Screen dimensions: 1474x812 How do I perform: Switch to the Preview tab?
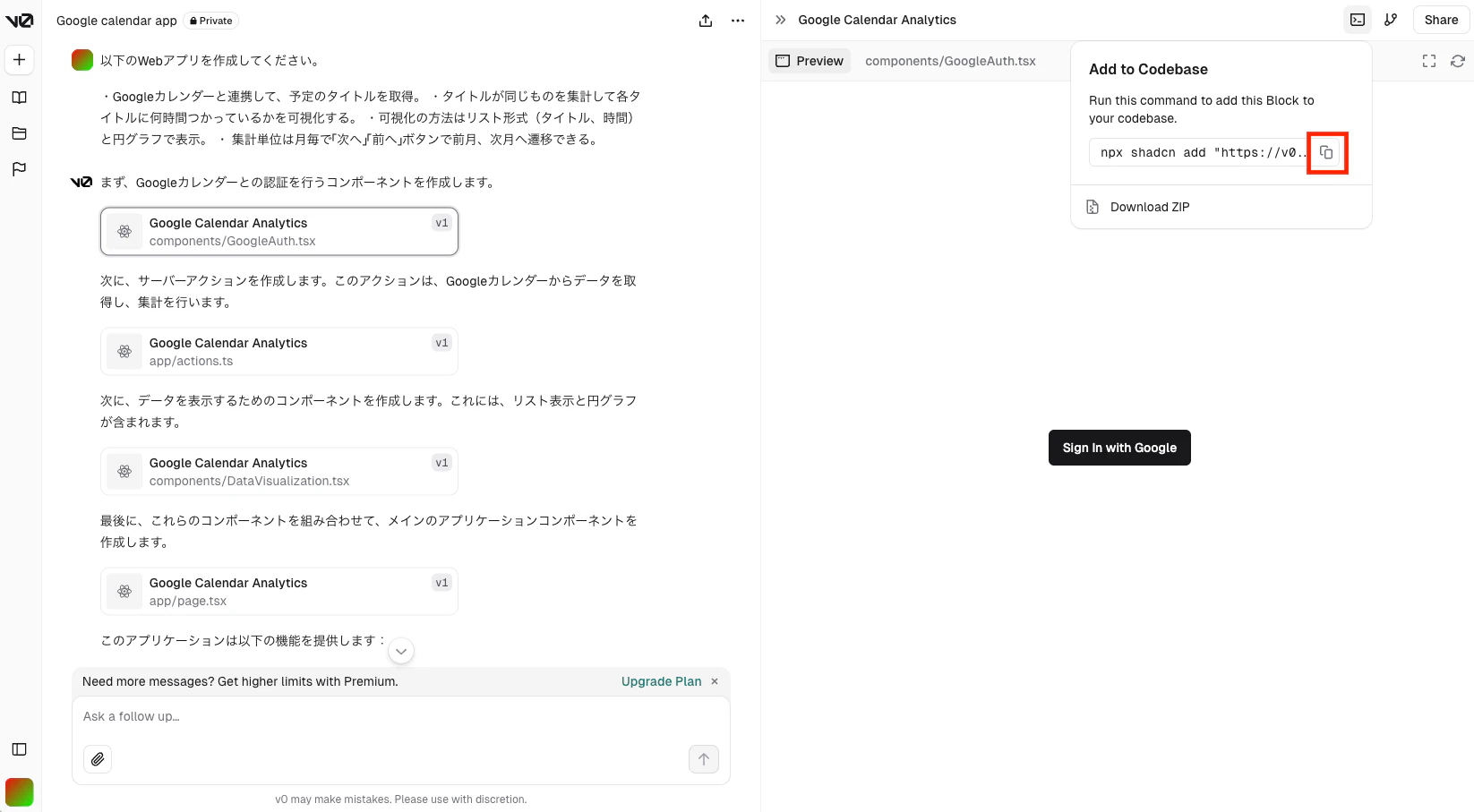tap(810, 61)
